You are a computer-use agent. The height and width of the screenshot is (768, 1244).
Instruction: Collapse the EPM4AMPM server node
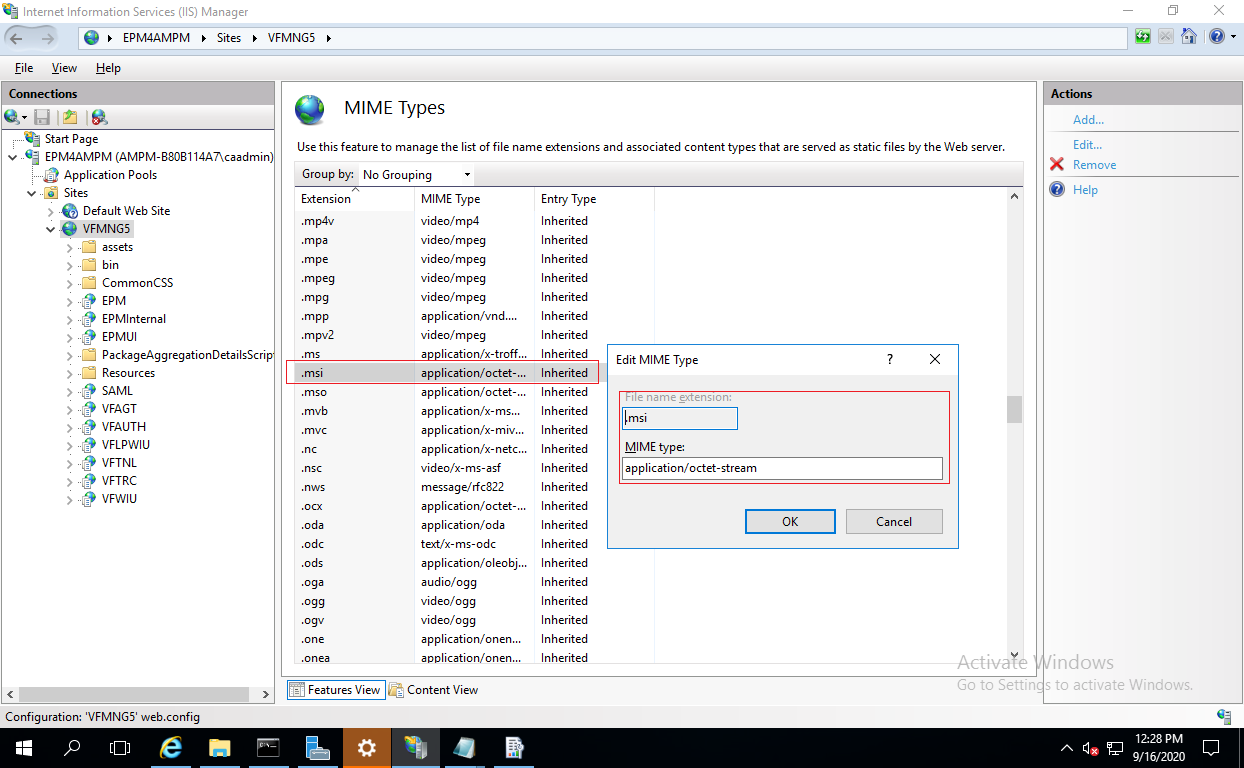(12, 157)
